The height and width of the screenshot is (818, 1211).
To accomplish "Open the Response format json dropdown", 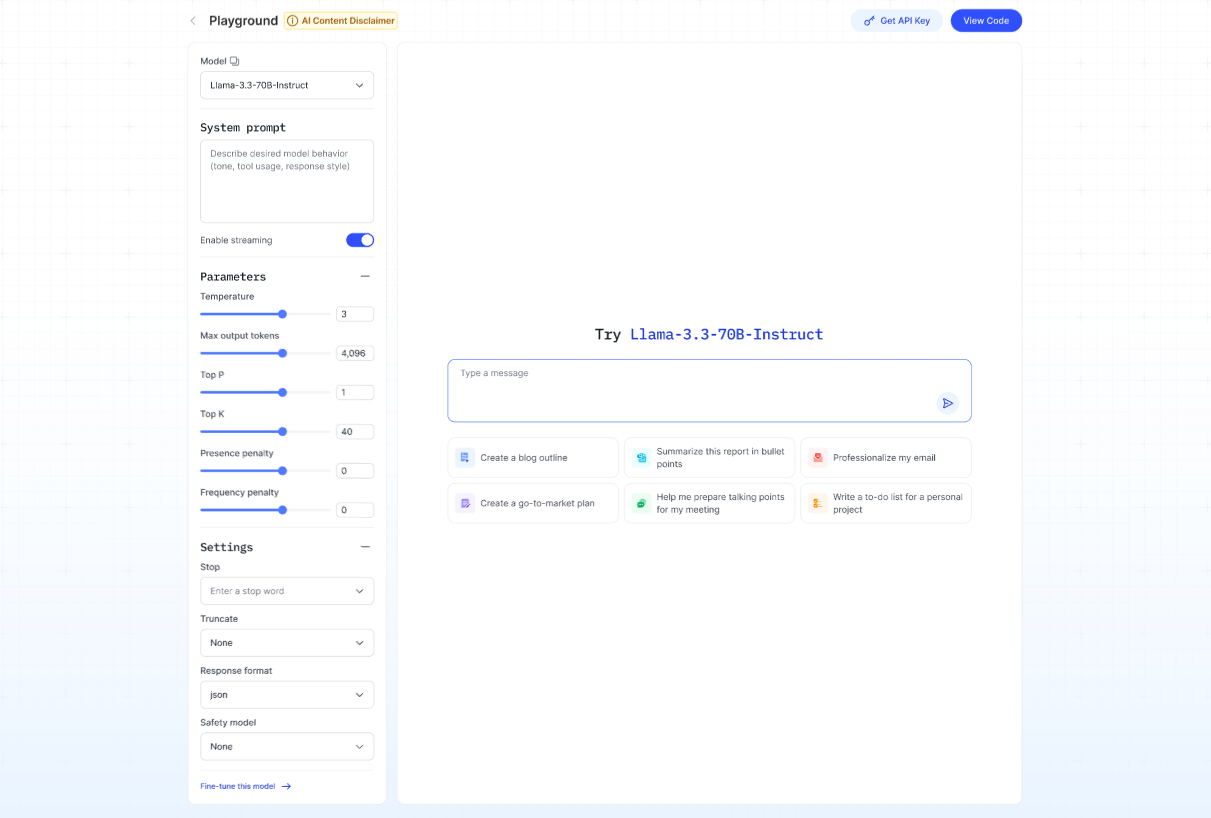I will 287,695.
